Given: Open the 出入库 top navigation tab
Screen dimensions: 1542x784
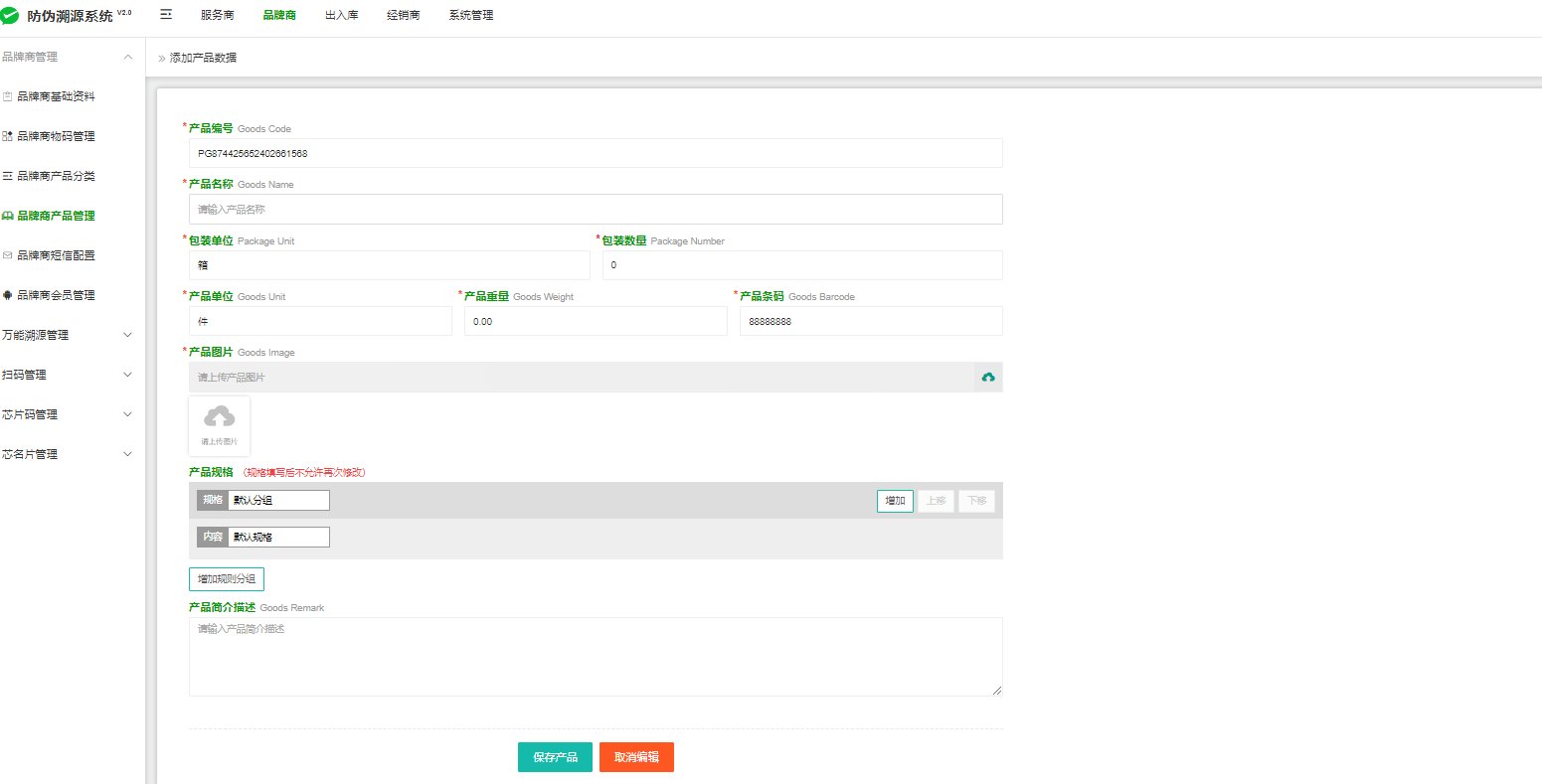Looking at the screenshot, I should (x=341, y=16).
